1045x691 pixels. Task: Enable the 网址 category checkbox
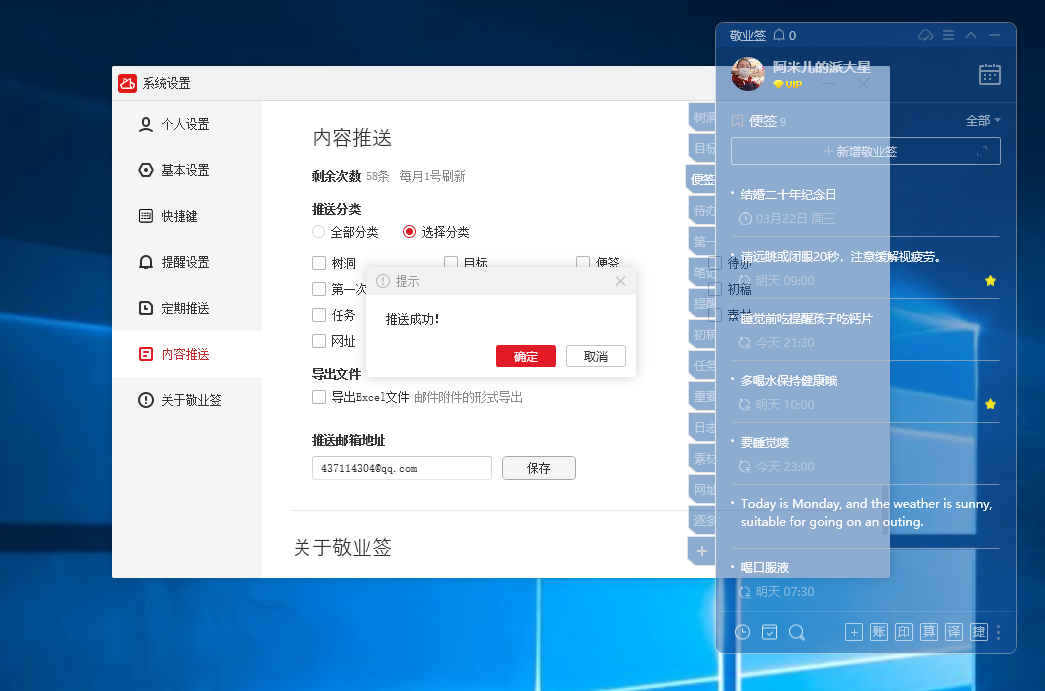click(x=319, y=341)
